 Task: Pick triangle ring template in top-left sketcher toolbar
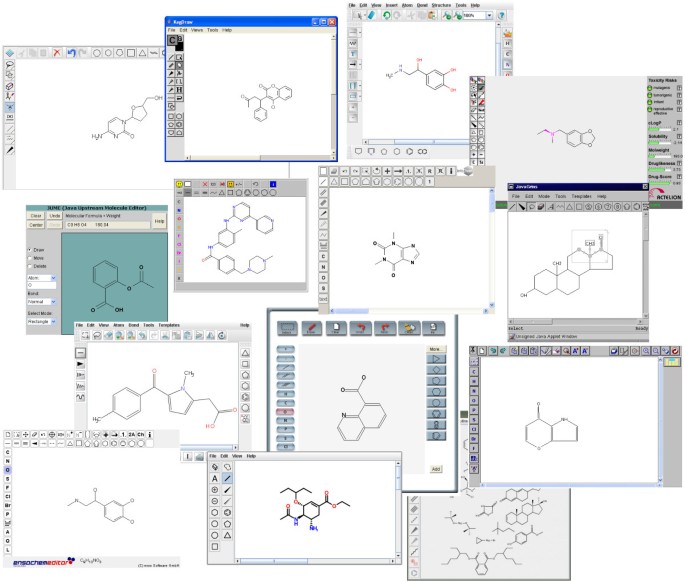tap(142, 53)
